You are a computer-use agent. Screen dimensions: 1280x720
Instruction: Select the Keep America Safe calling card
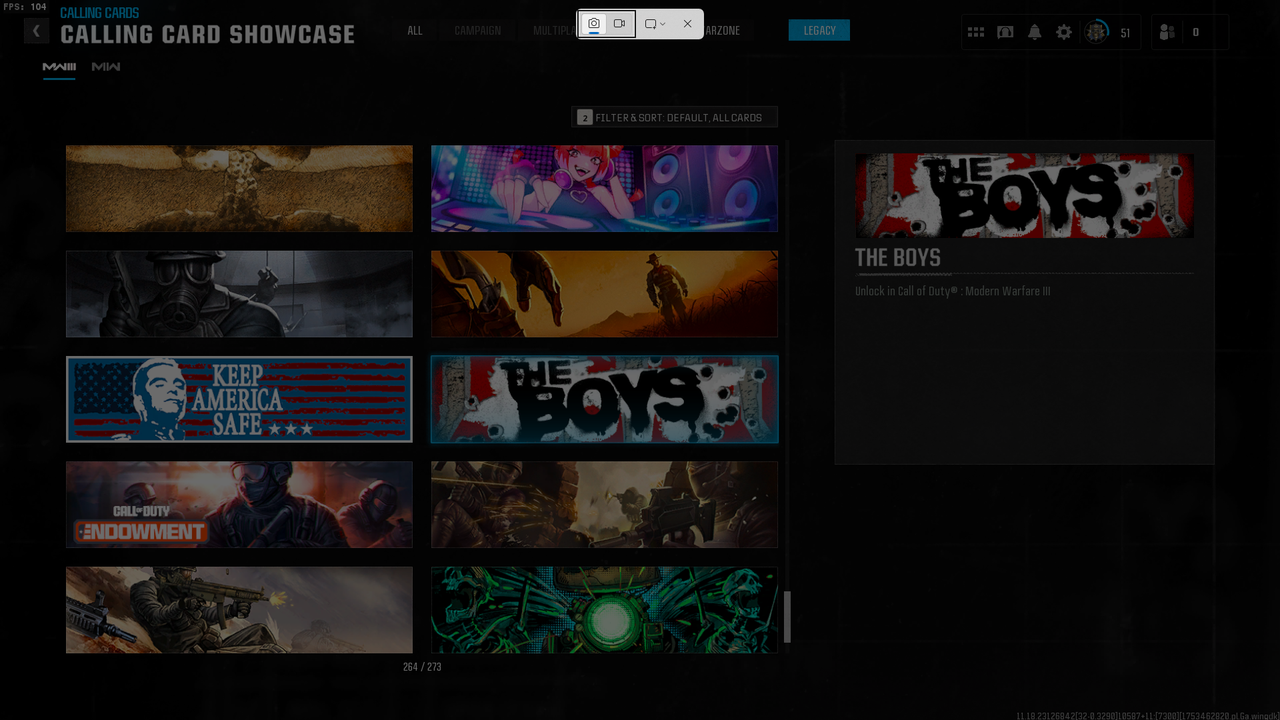pyautogui.click(x=239, y=399)
